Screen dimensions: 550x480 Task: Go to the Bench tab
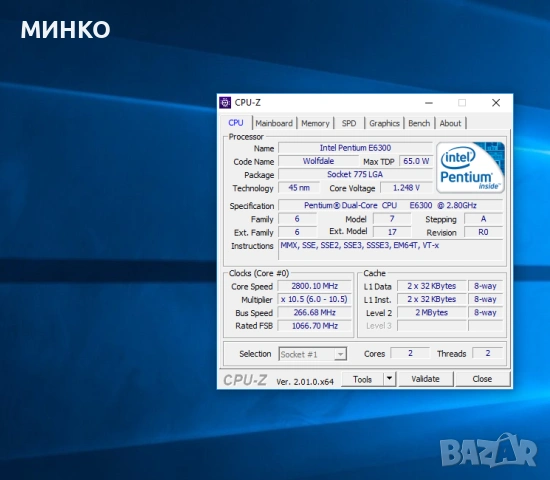[x=419, y=123]
